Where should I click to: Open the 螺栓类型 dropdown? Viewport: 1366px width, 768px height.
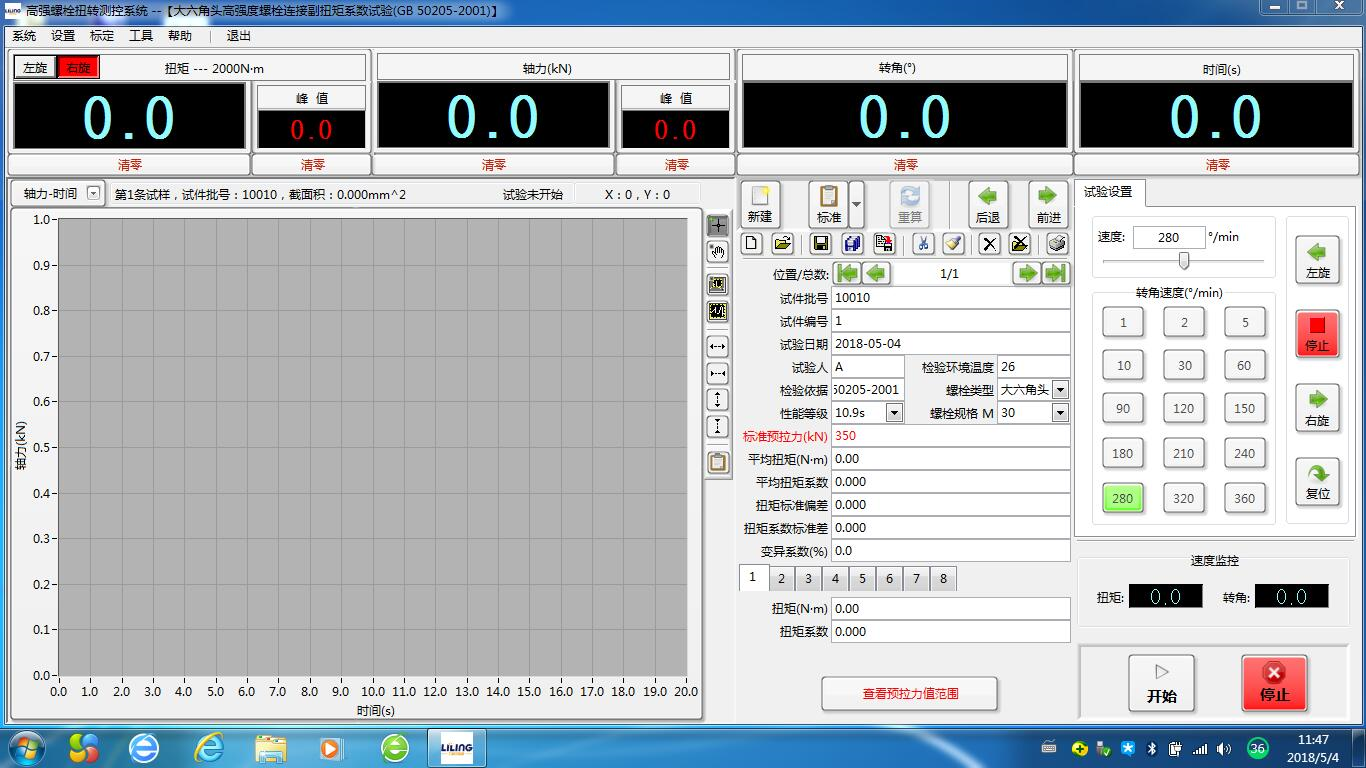click(1060, 390)
